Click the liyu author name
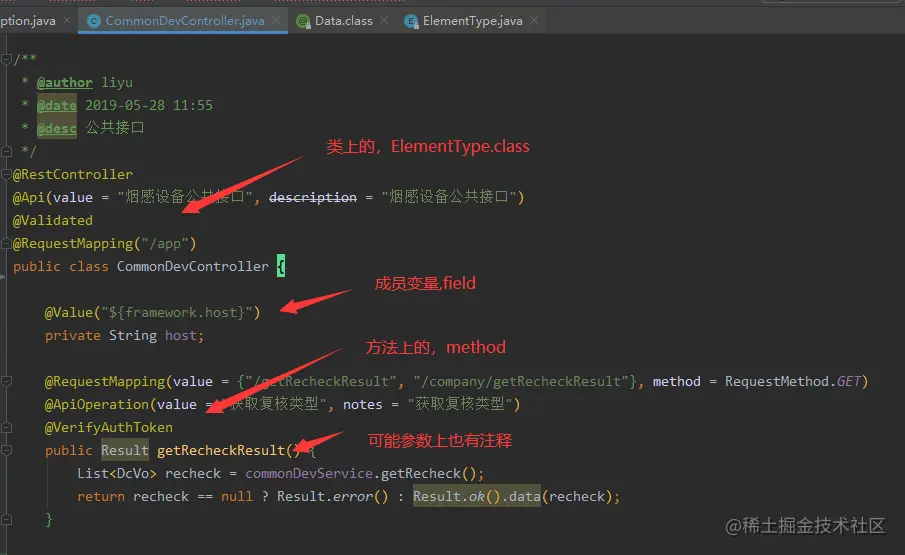This screenshot has width=905, height=555. click(x=117, y=82)
